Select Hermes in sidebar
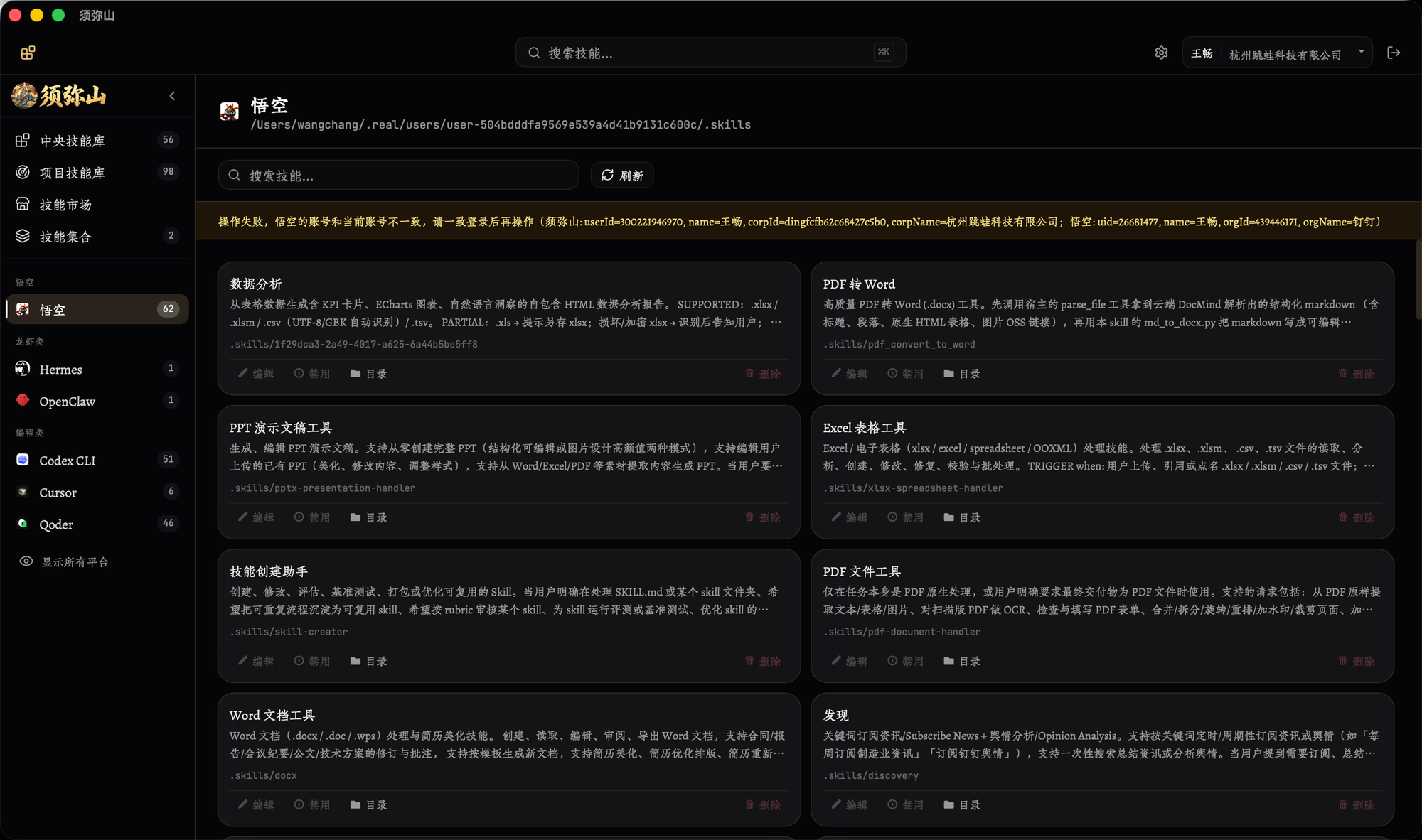1422x840 pixels. click(x=97, y=369)
